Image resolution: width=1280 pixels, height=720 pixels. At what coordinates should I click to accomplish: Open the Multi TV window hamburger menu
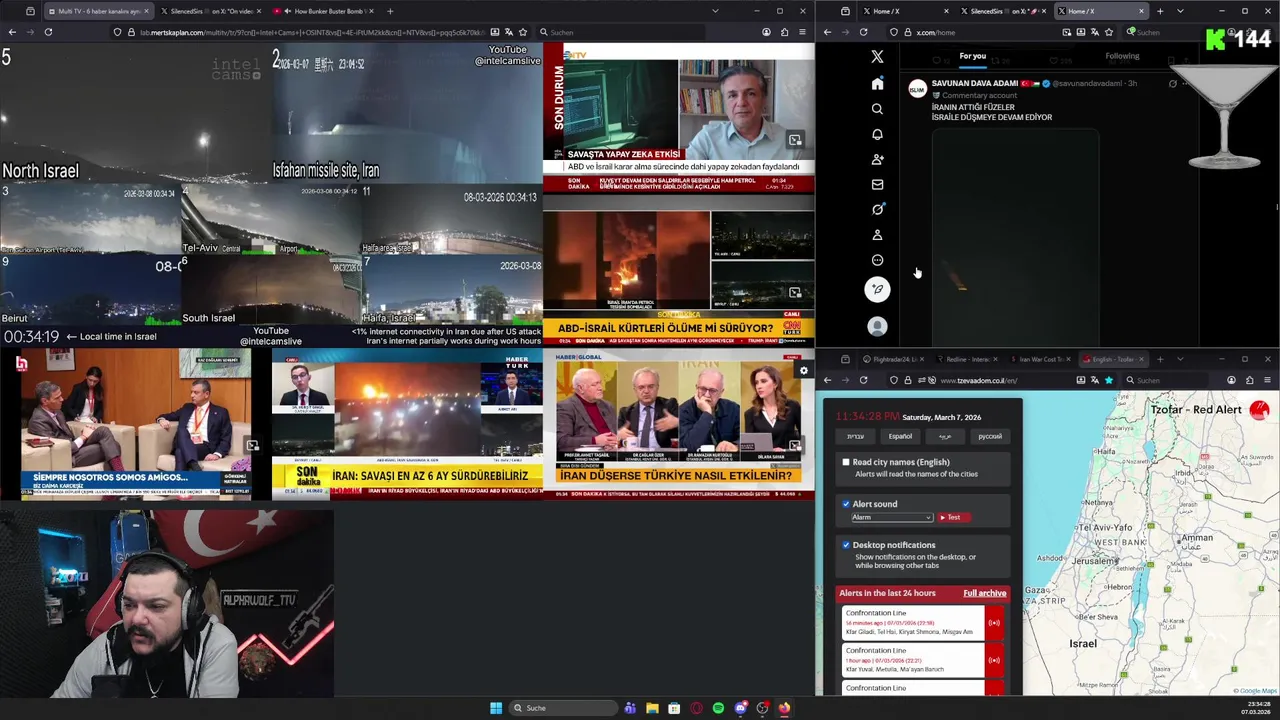(x=802, y=32)
